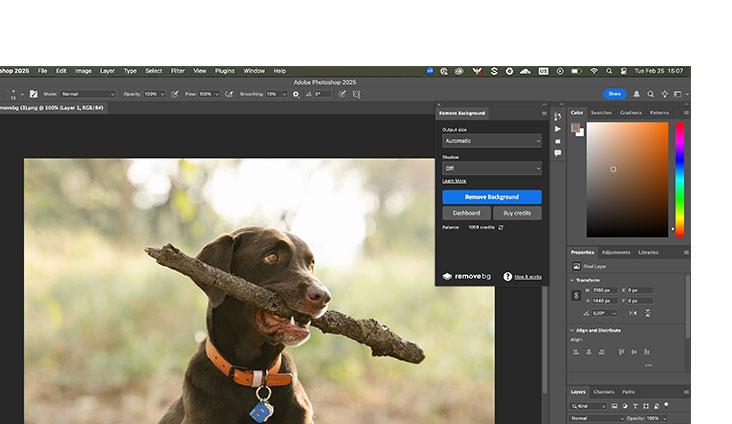The width and height of the screenshot is (732, 424).
Task: Open more align options ellipsis
Action: click(x=648, y=365)
